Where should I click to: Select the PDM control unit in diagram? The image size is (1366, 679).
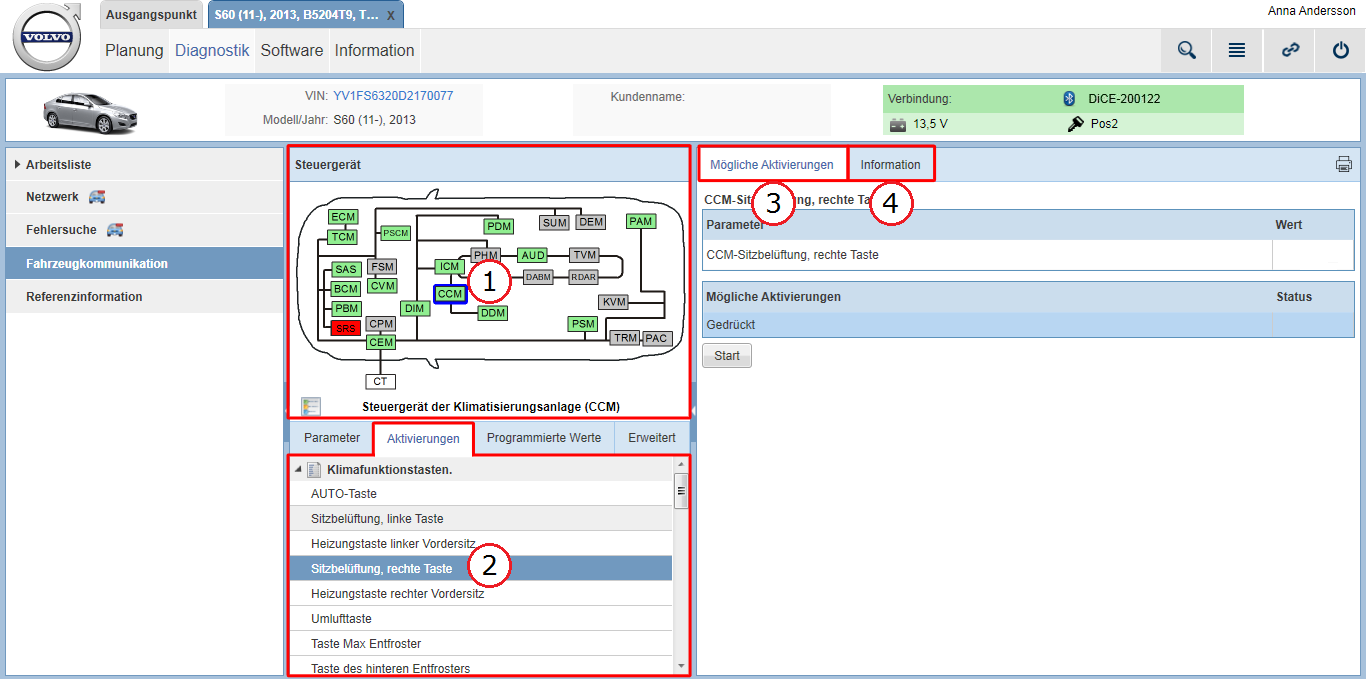point(499,226)
